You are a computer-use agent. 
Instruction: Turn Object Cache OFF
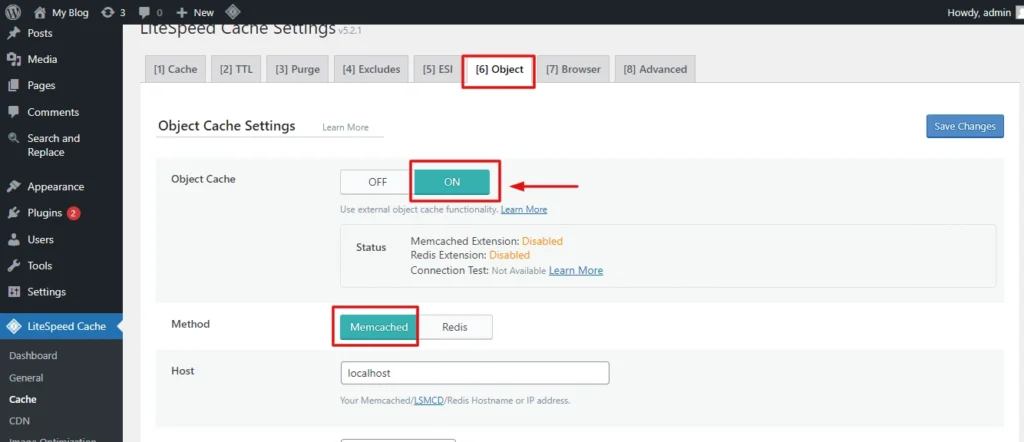[377, 182]
